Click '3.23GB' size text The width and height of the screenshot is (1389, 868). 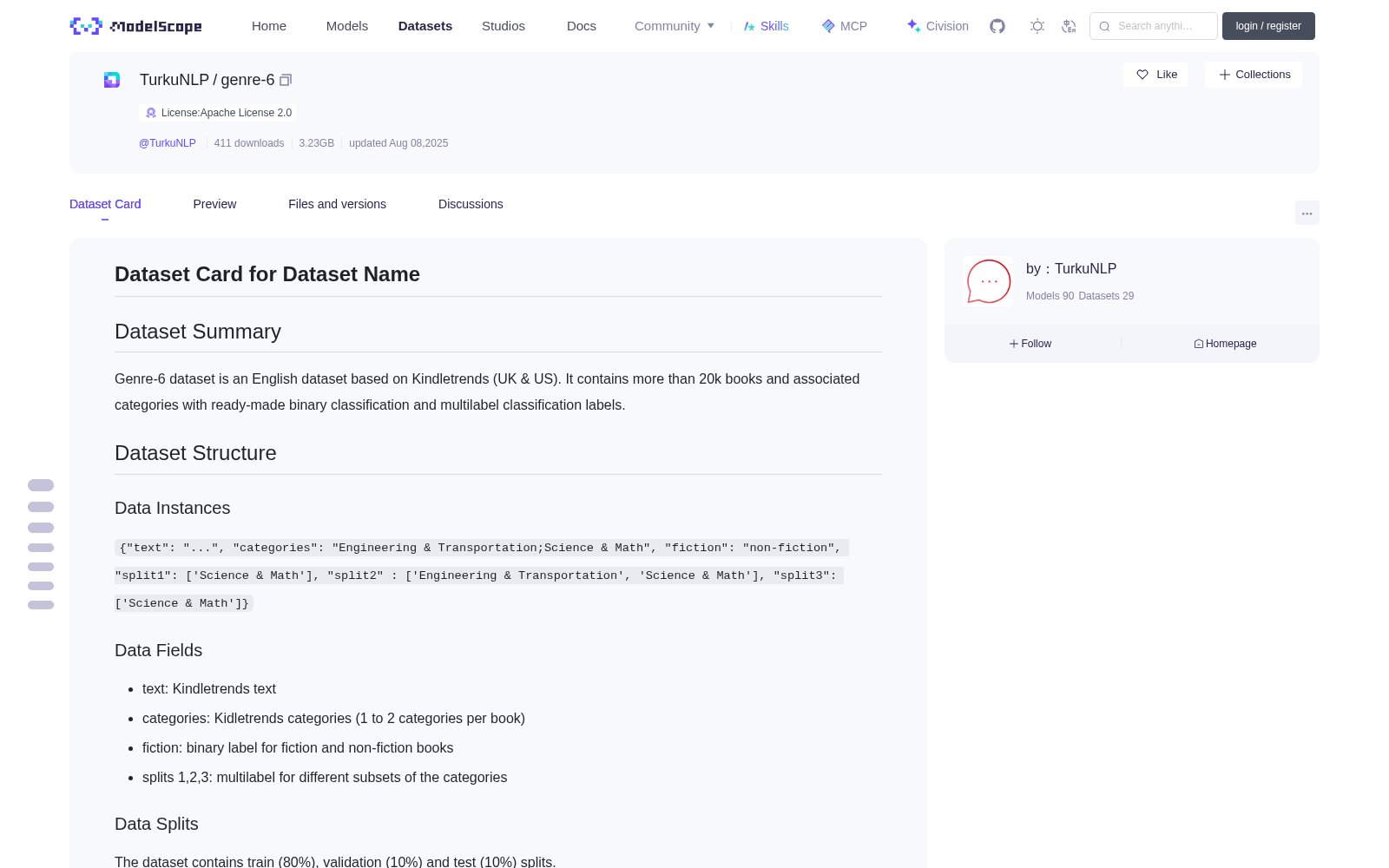coord(317,143)
